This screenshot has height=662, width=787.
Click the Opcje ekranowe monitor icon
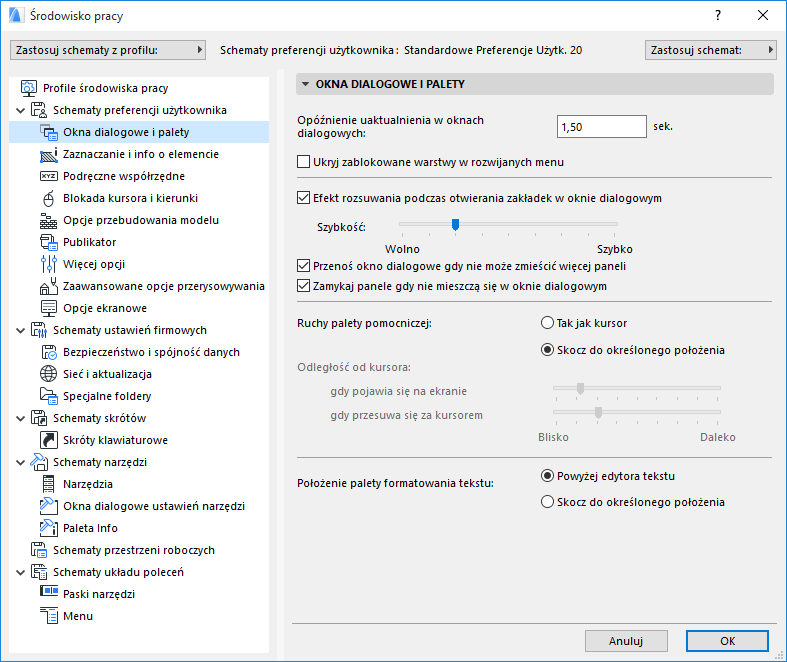pos(49,308)
